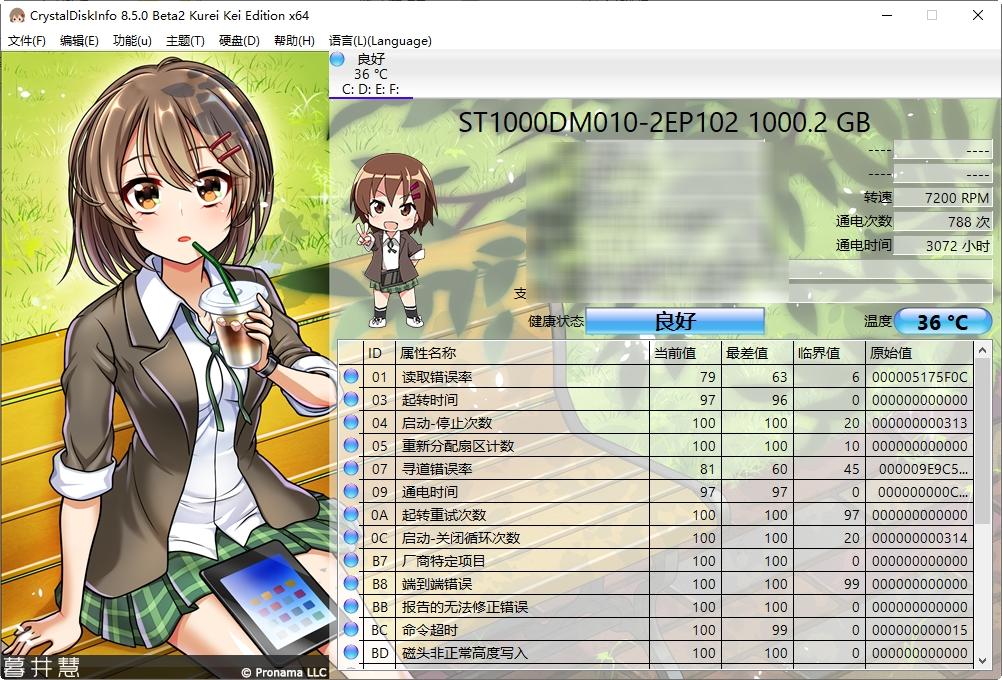Click the 通电次数 value 788 次 field

click(943, 221)
